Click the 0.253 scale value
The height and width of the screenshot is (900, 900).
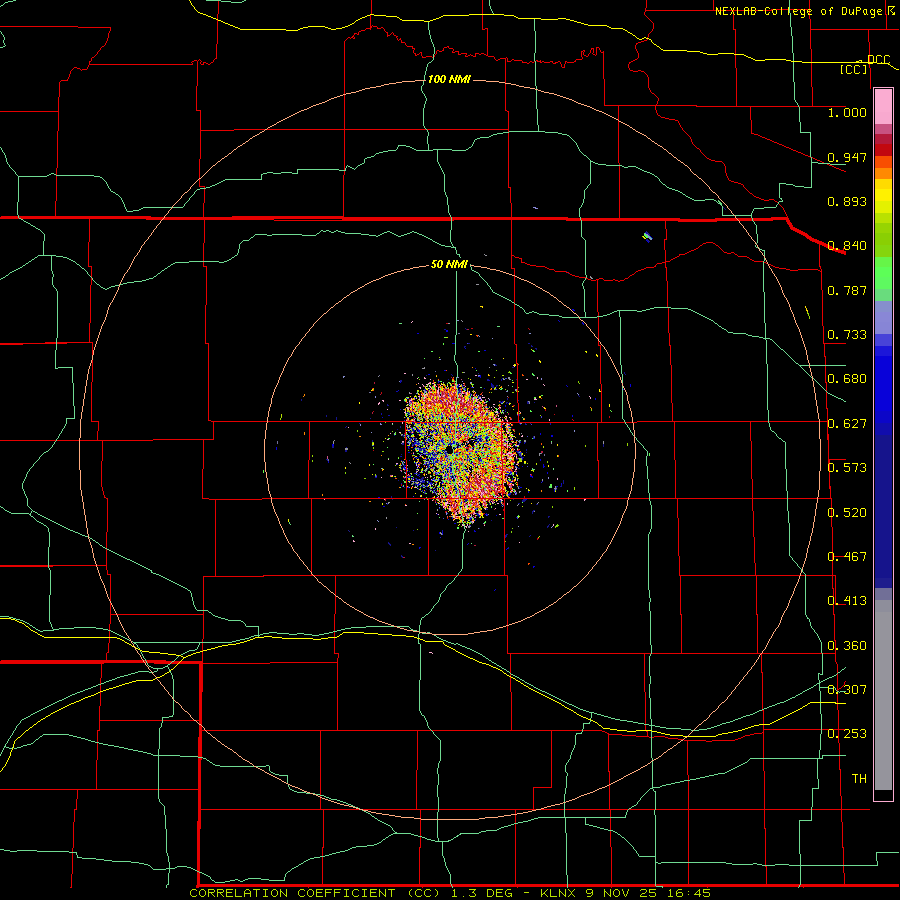[x=847, y=734]
